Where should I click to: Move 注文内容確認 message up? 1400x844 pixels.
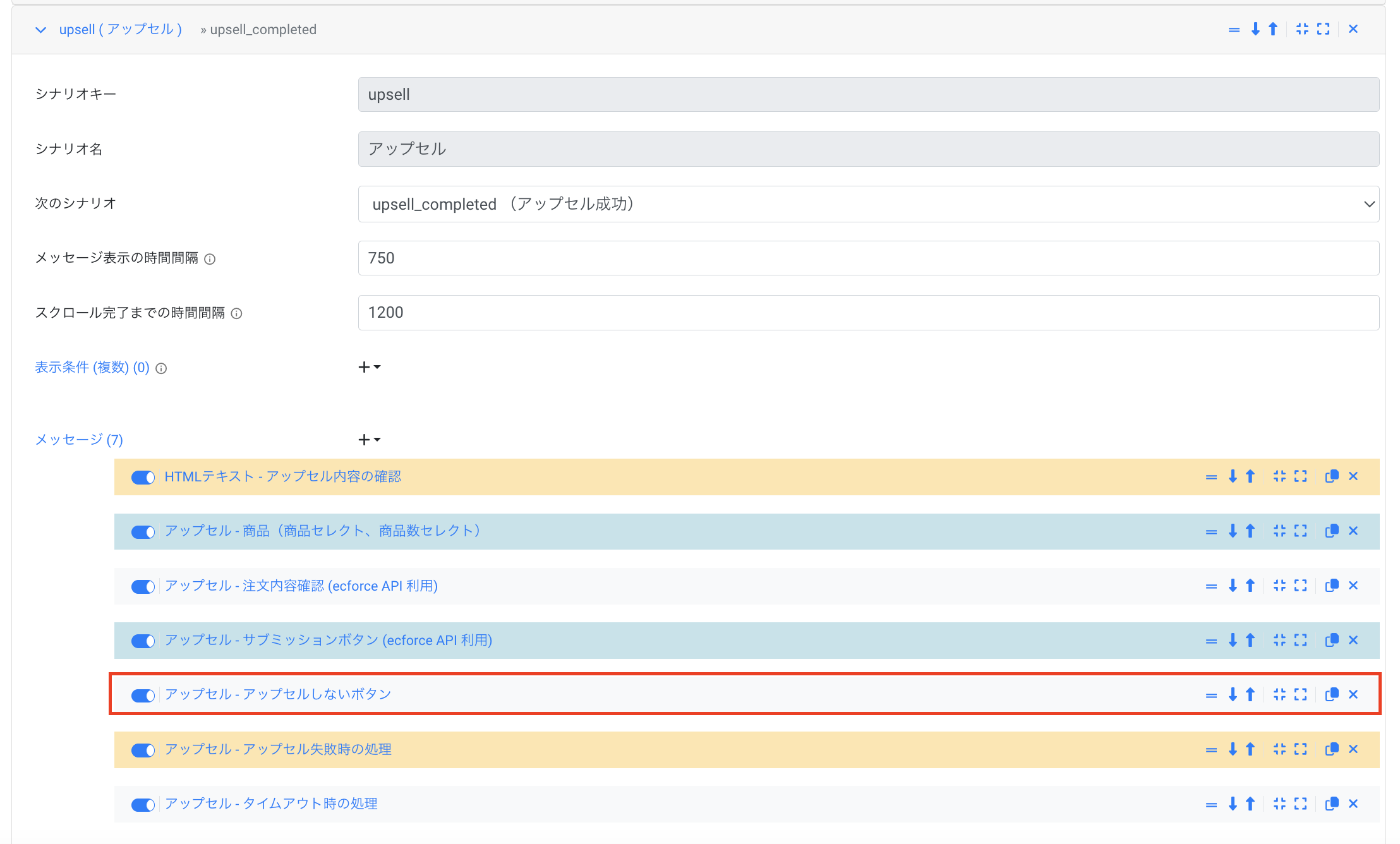coord(1250,586)
